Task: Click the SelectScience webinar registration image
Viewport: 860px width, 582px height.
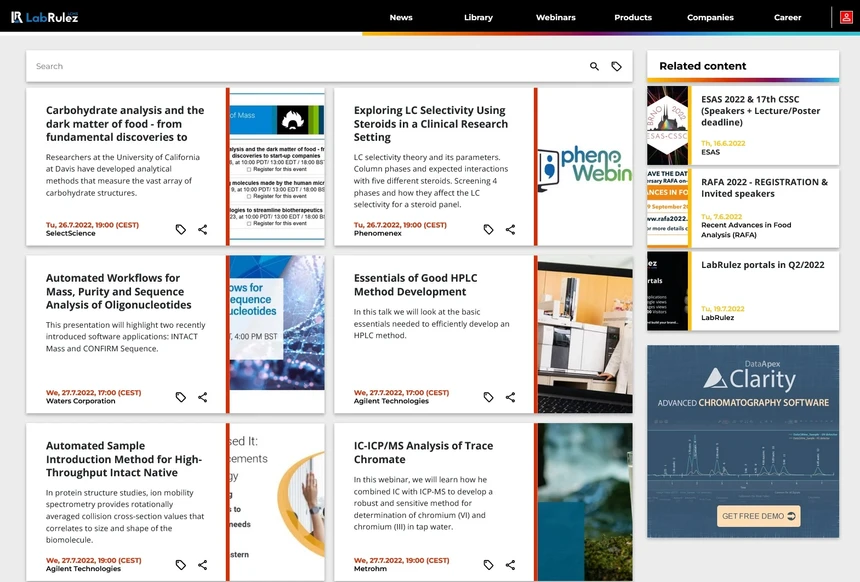Action: click(277, 166)
